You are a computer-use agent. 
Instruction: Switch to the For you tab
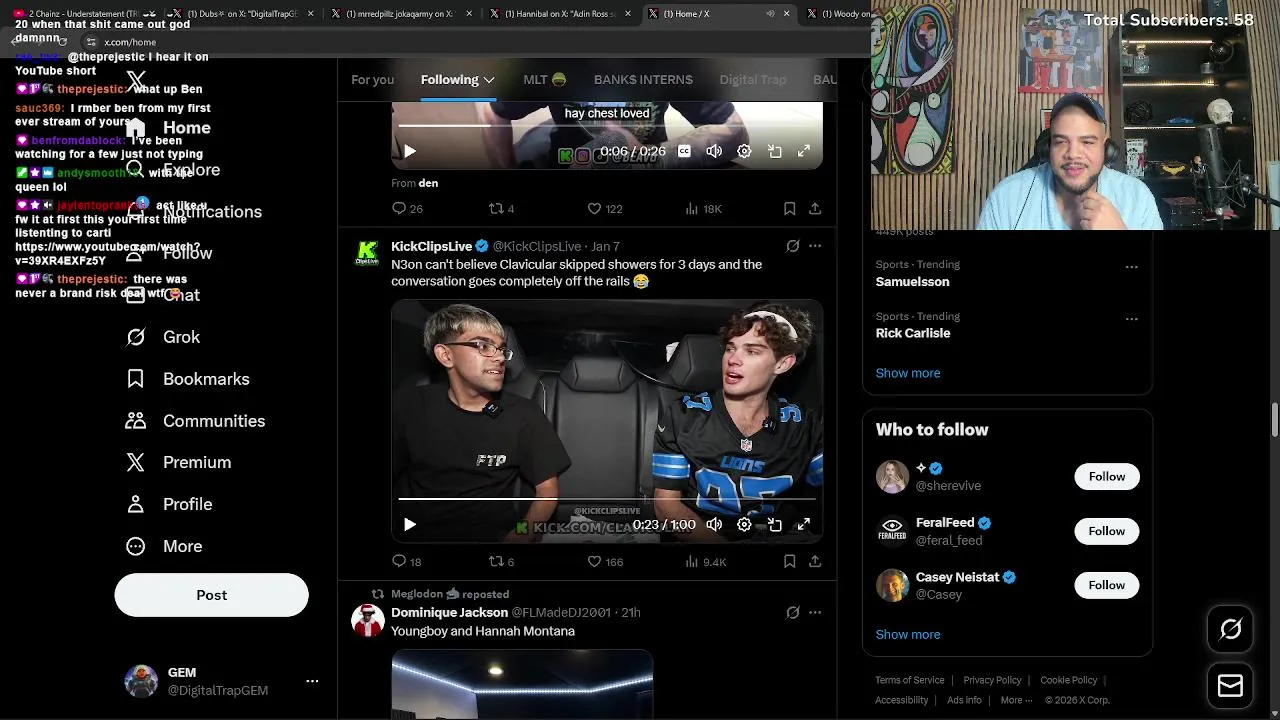click(x=372, y=80)
